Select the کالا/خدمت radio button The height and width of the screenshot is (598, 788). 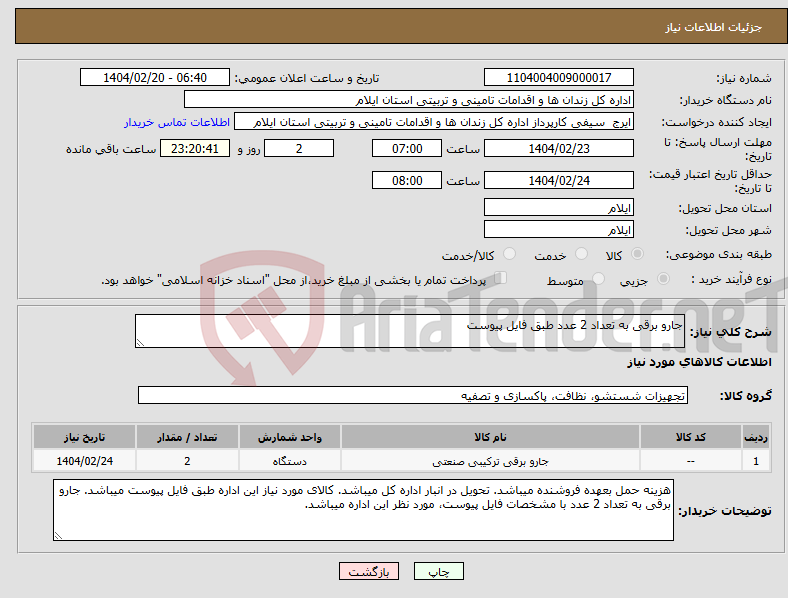(x=510, y=254)
